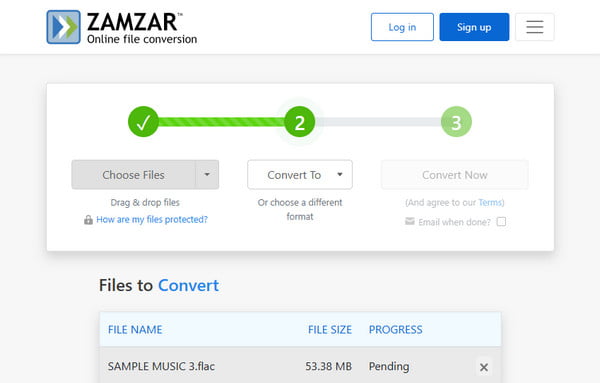
Task: Remove SAMPLE MUSIC 3.flac with the X
Action: [x=484, y=367]
